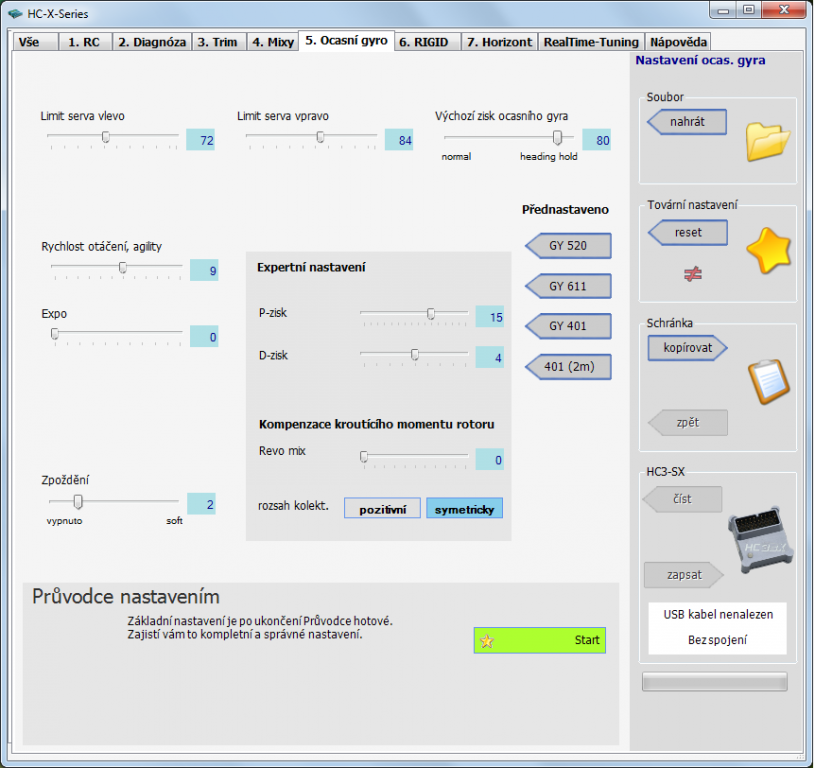Select the pozitivní collective range option
Viewport: 815px width, 768px height.
click(x=382, y=509)
